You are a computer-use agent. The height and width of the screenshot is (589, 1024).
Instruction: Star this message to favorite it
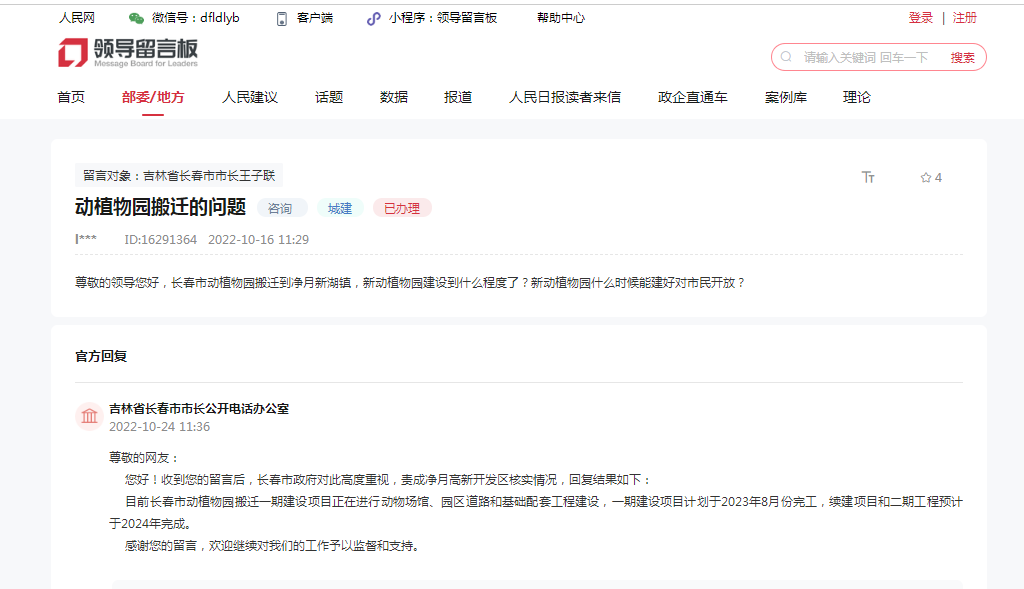tap(926, 177)
